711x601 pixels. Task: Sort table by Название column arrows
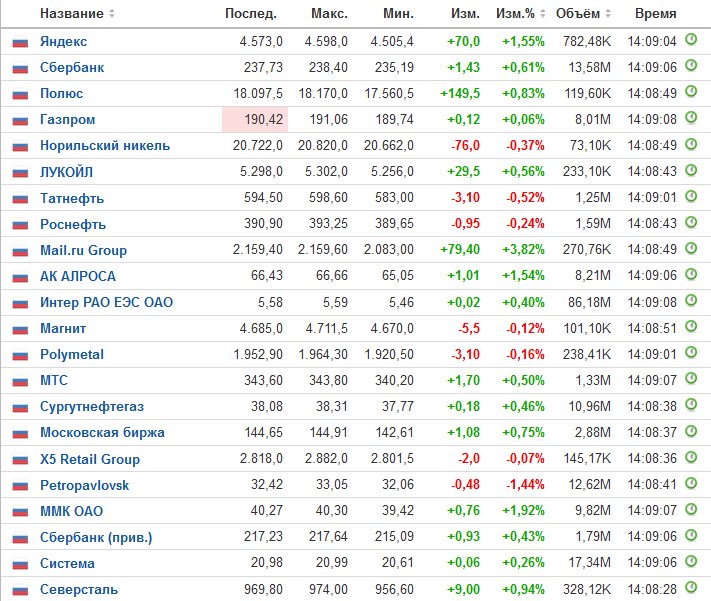(112, 14)
